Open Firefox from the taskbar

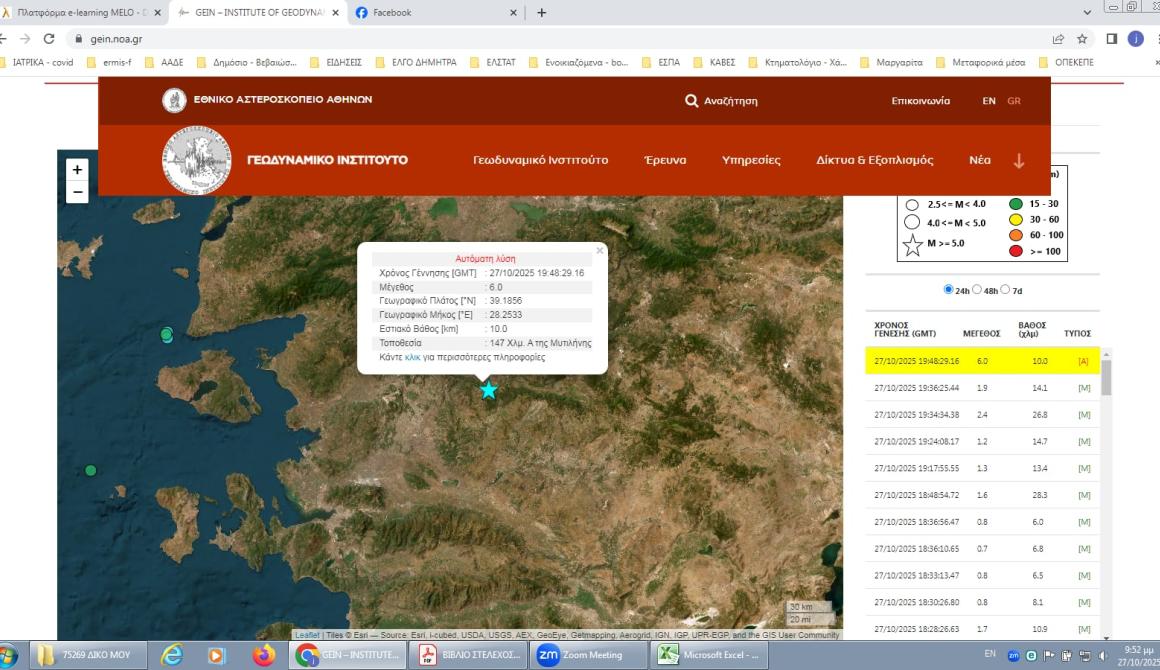[x=264, y=655]
